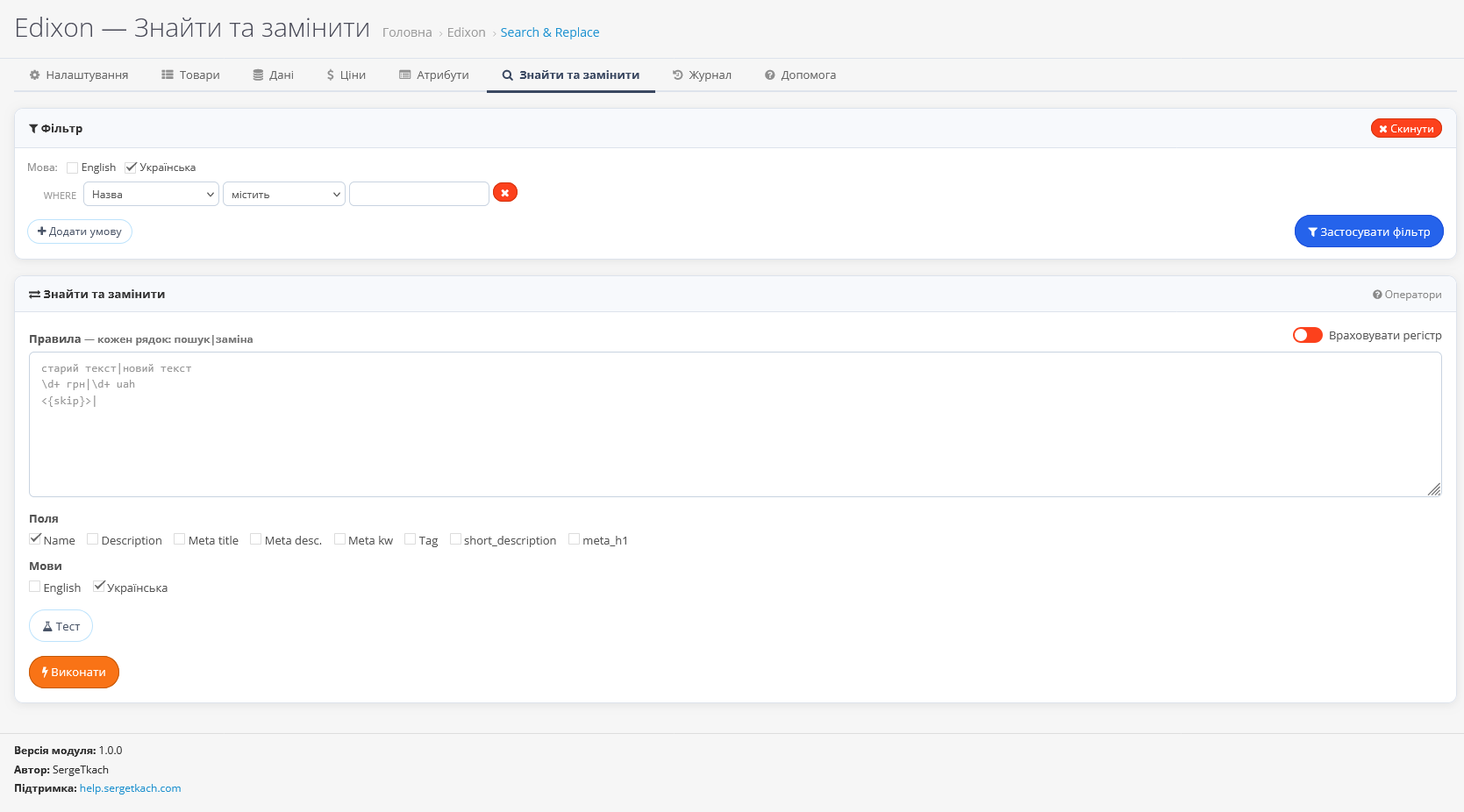Click the help.sergetkach.com support link

(130, 788)
